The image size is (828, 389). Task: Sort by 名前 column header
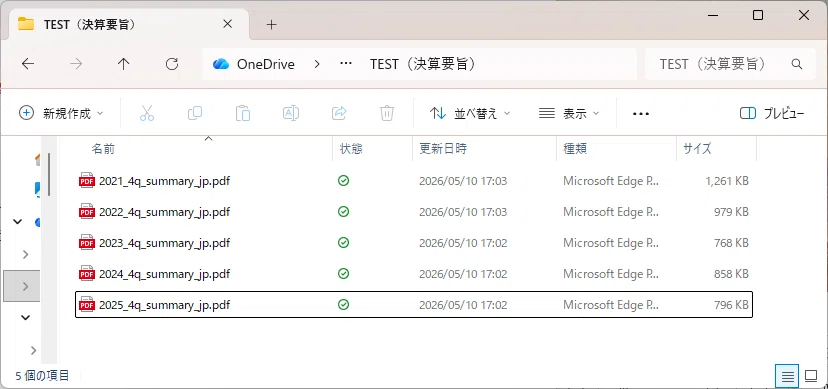coord(103,149)
